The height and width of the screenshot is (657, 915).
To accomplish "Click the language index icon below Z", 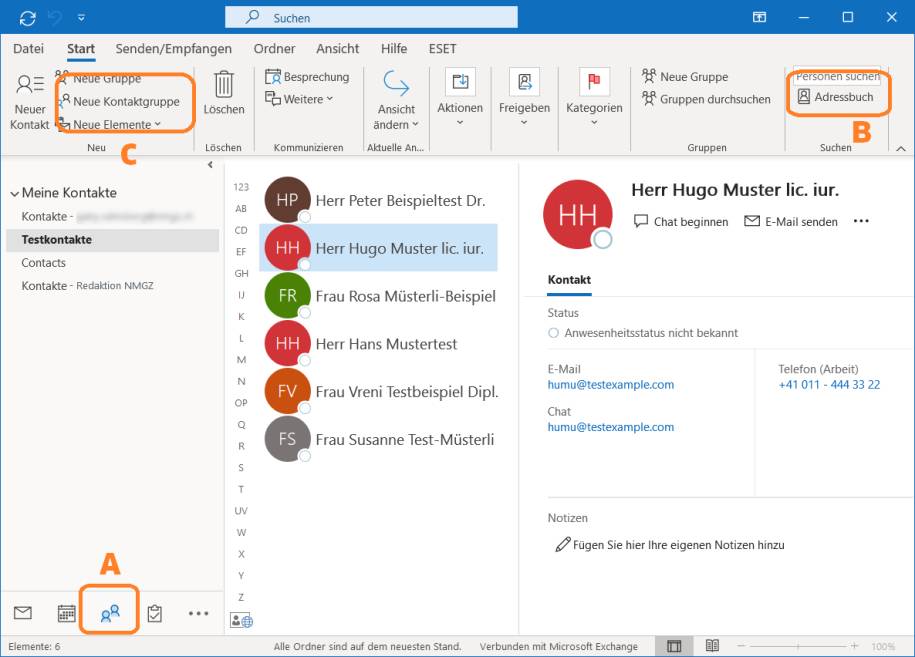I will (x=242, y=620).
